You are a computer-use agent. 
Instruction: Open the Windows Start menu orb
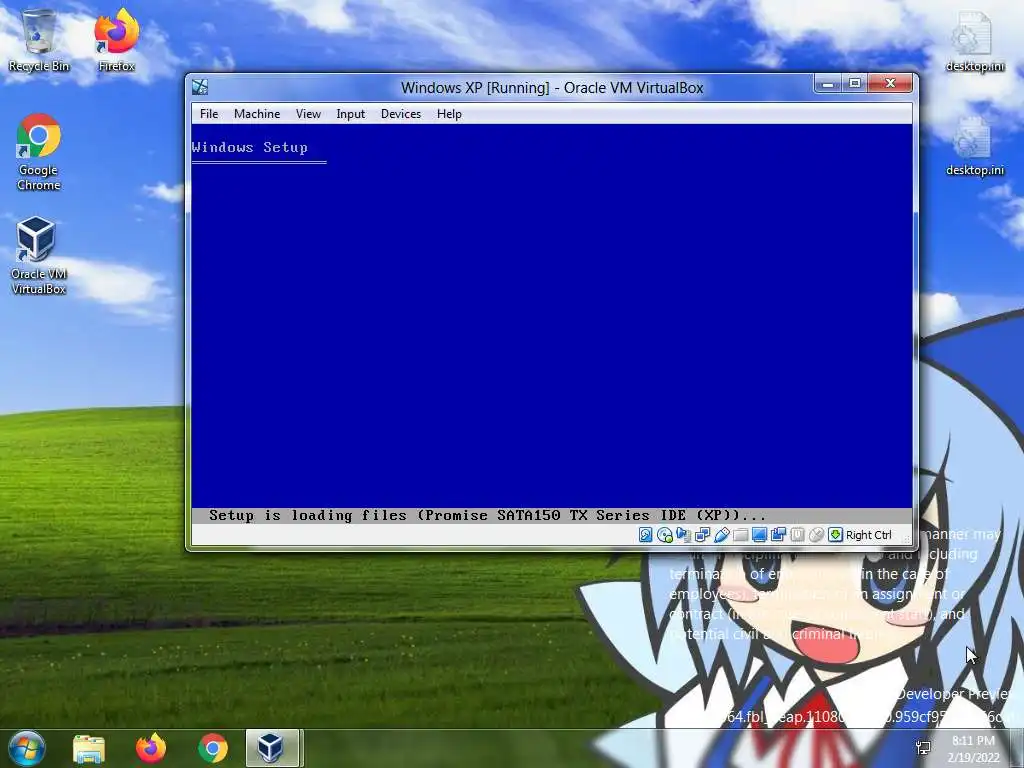click(x=27, y=748)
